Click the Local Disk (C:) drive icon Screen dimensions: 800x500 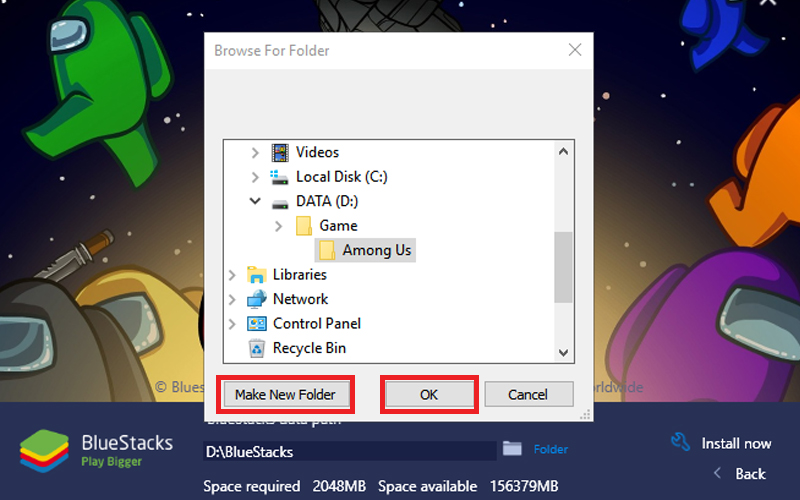[x=279, y=177]
